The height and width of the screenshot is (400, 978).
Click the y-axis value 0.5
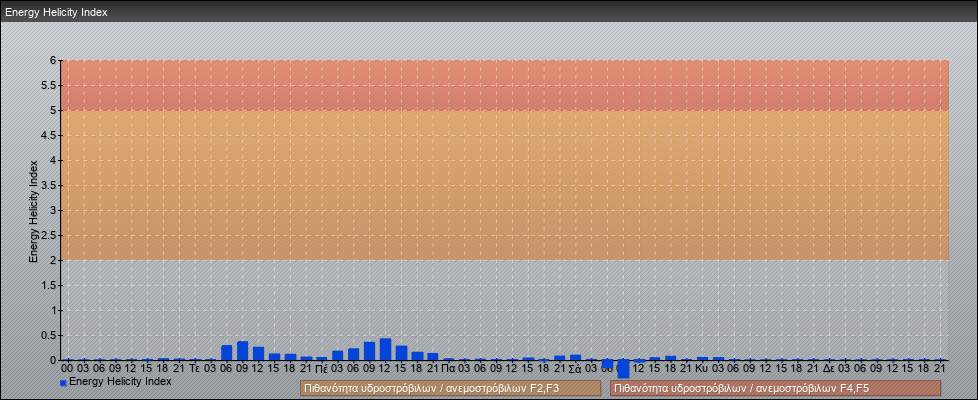pyautogui.click(x=49, y=335)
